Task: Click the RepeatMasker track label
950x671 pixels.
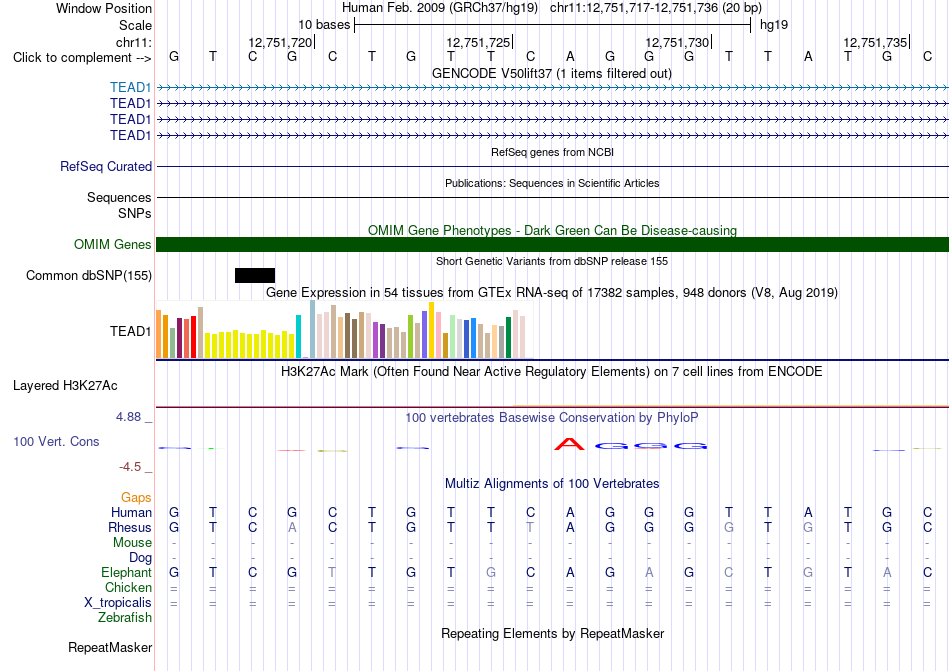Action: [x=110, y=647]
